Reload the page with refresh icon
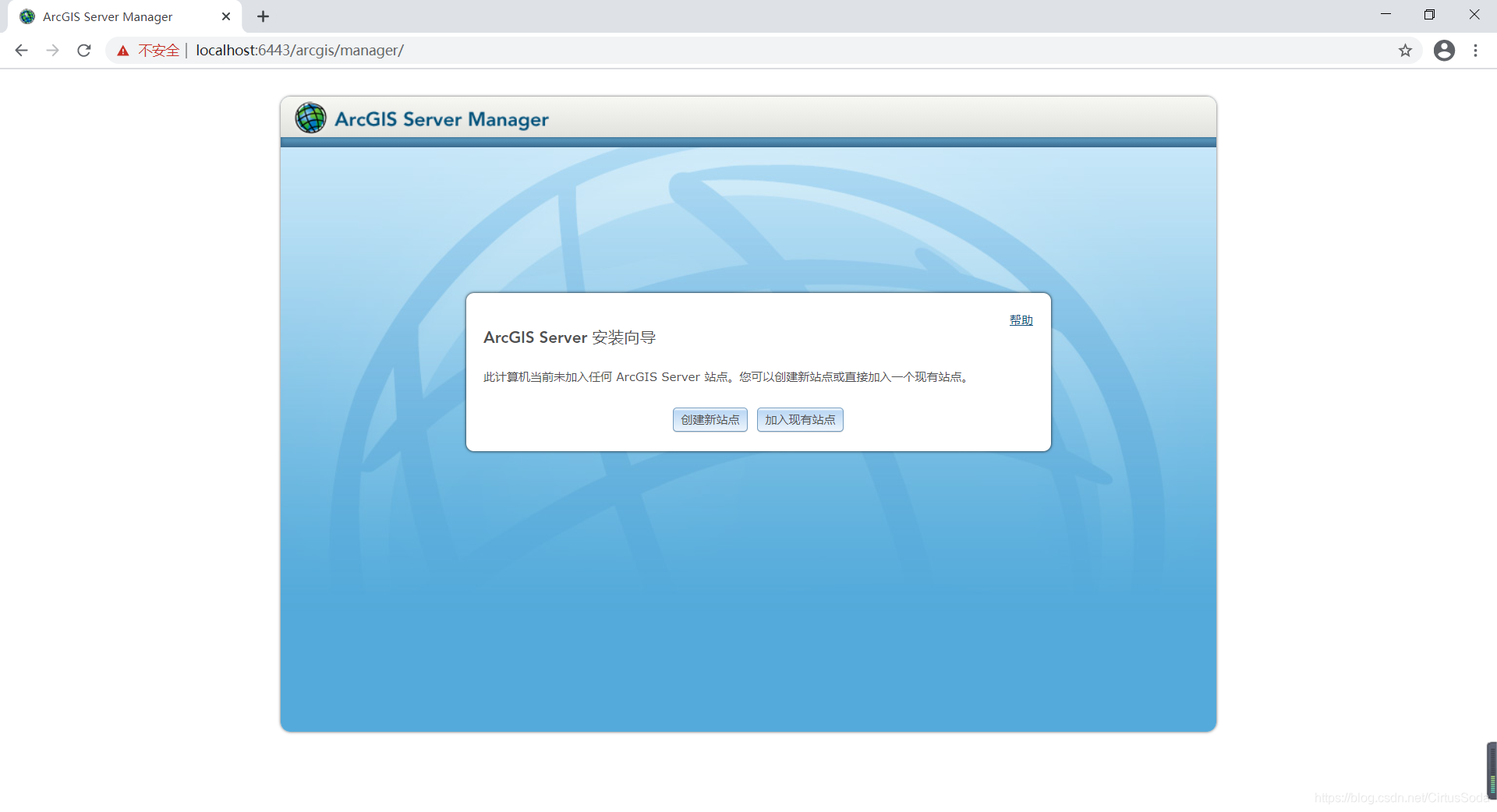 coord(84,51)
